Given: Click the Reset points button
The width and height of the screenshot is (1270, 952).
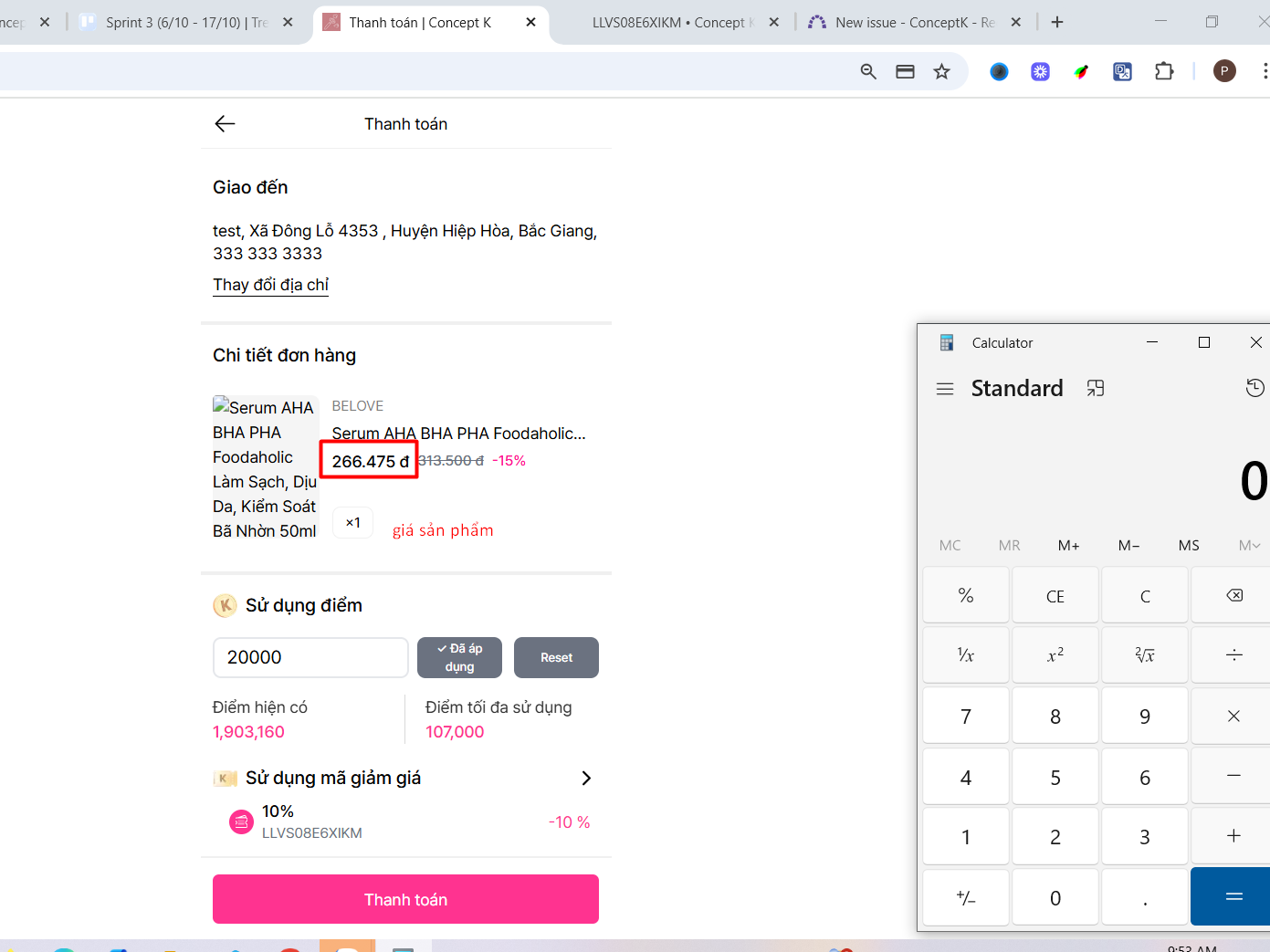Looking at the screenshot, I should tap(556, 657).
